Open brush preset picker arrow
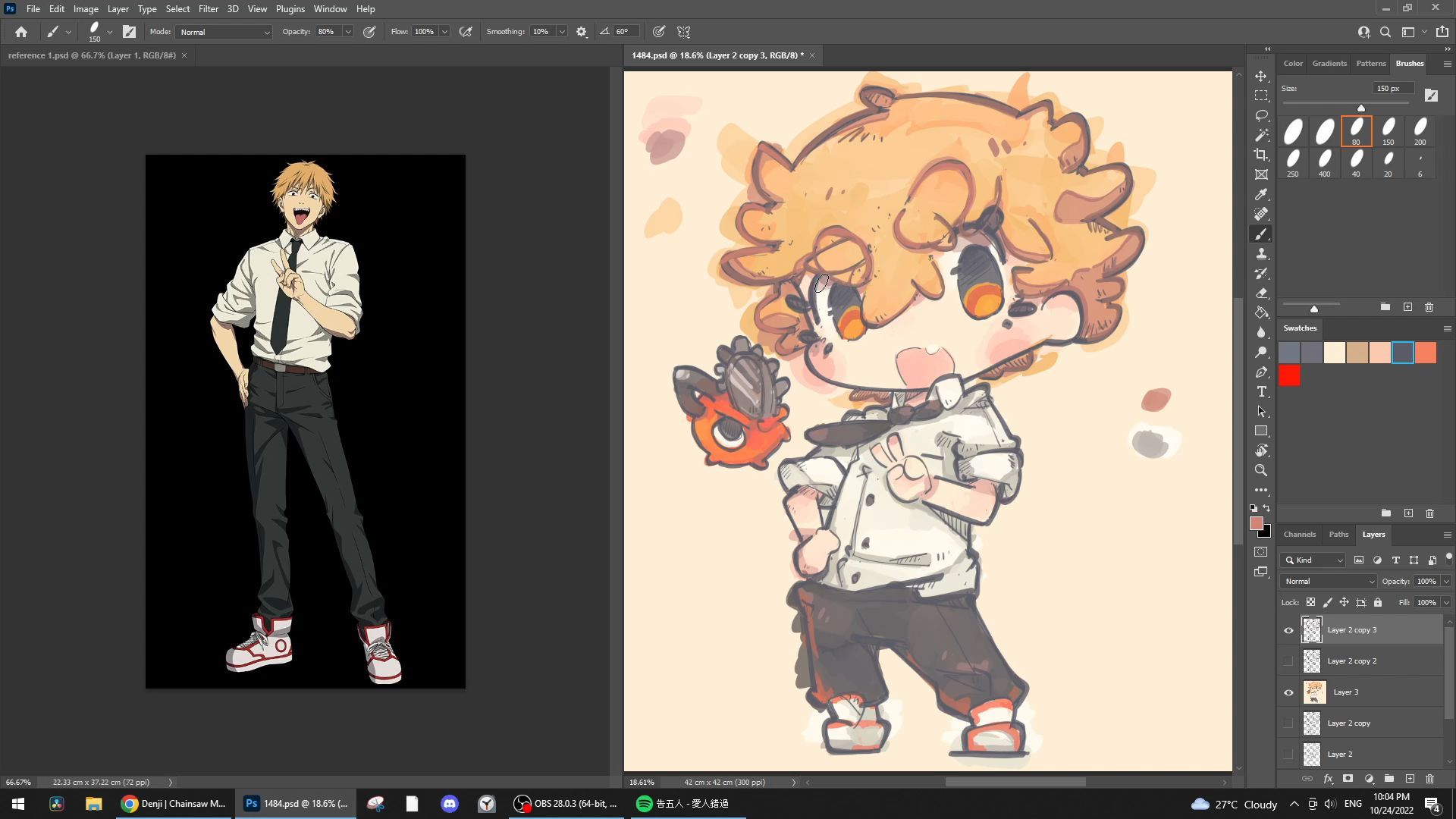This screenshot has height=819, width=1456. pos(110,32)
